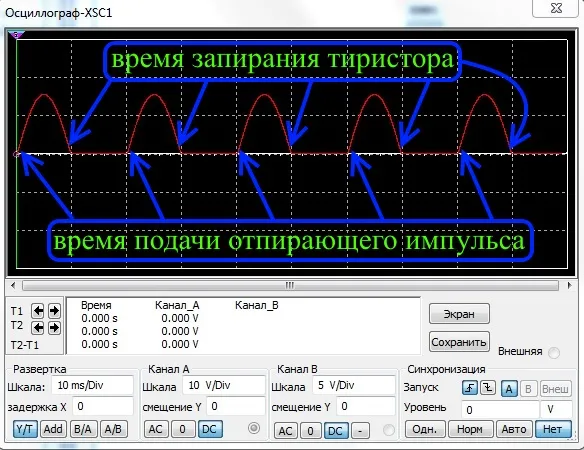
Task: Choose trigger source A
Action: pyautogui.click(x=509, y=389)
